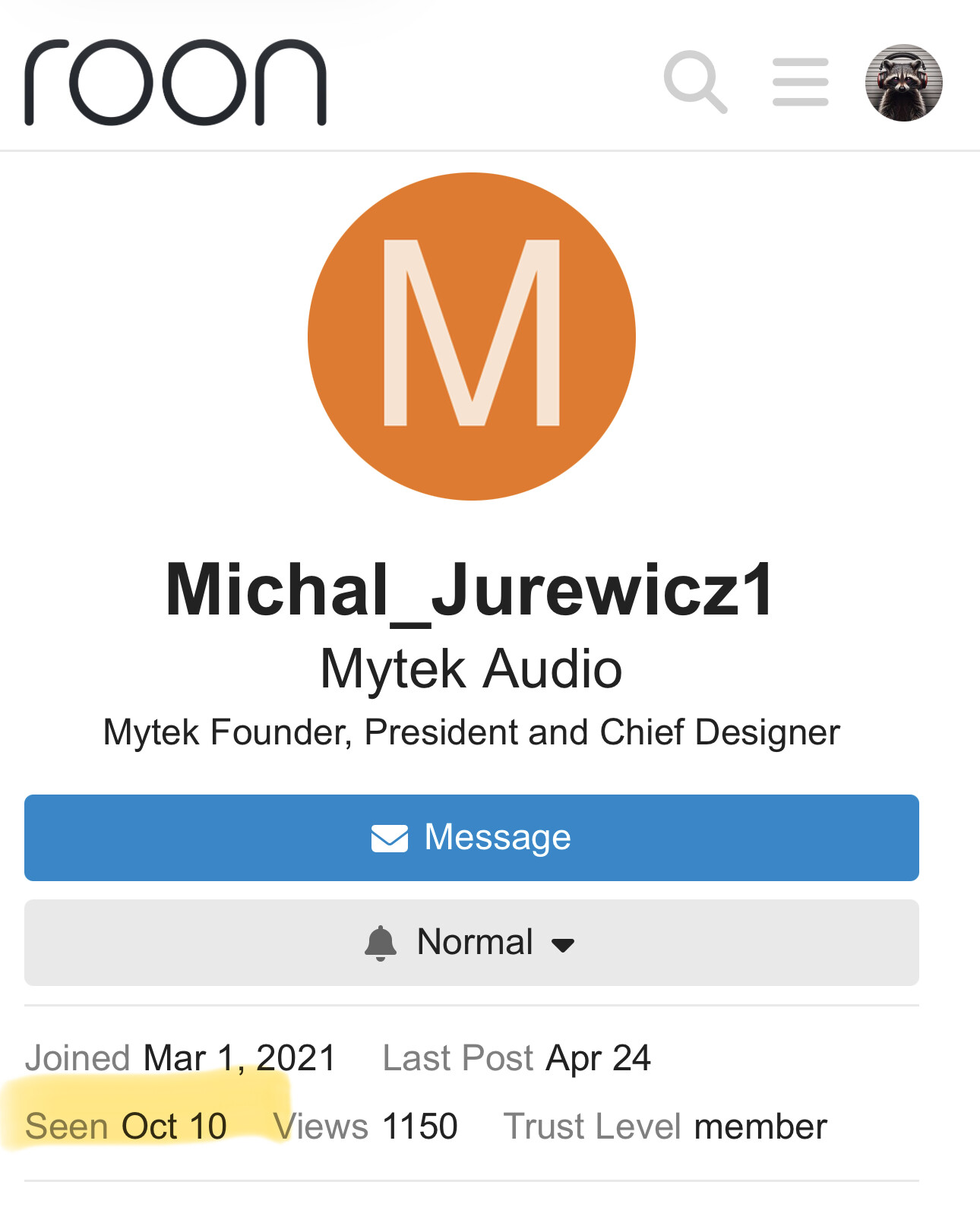Click the highlighted Seen Oct 10 text
The image size is (980, 1226).
[126, 1126]
